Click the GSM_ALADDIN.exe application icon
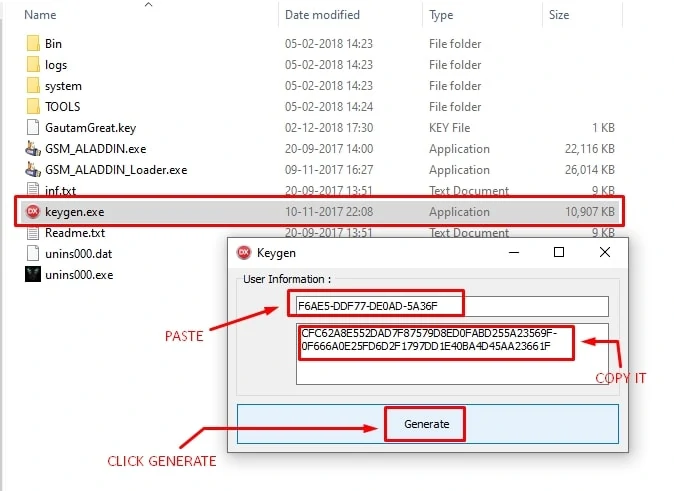Viewport: 674px width, 491px height. point(33,148)
